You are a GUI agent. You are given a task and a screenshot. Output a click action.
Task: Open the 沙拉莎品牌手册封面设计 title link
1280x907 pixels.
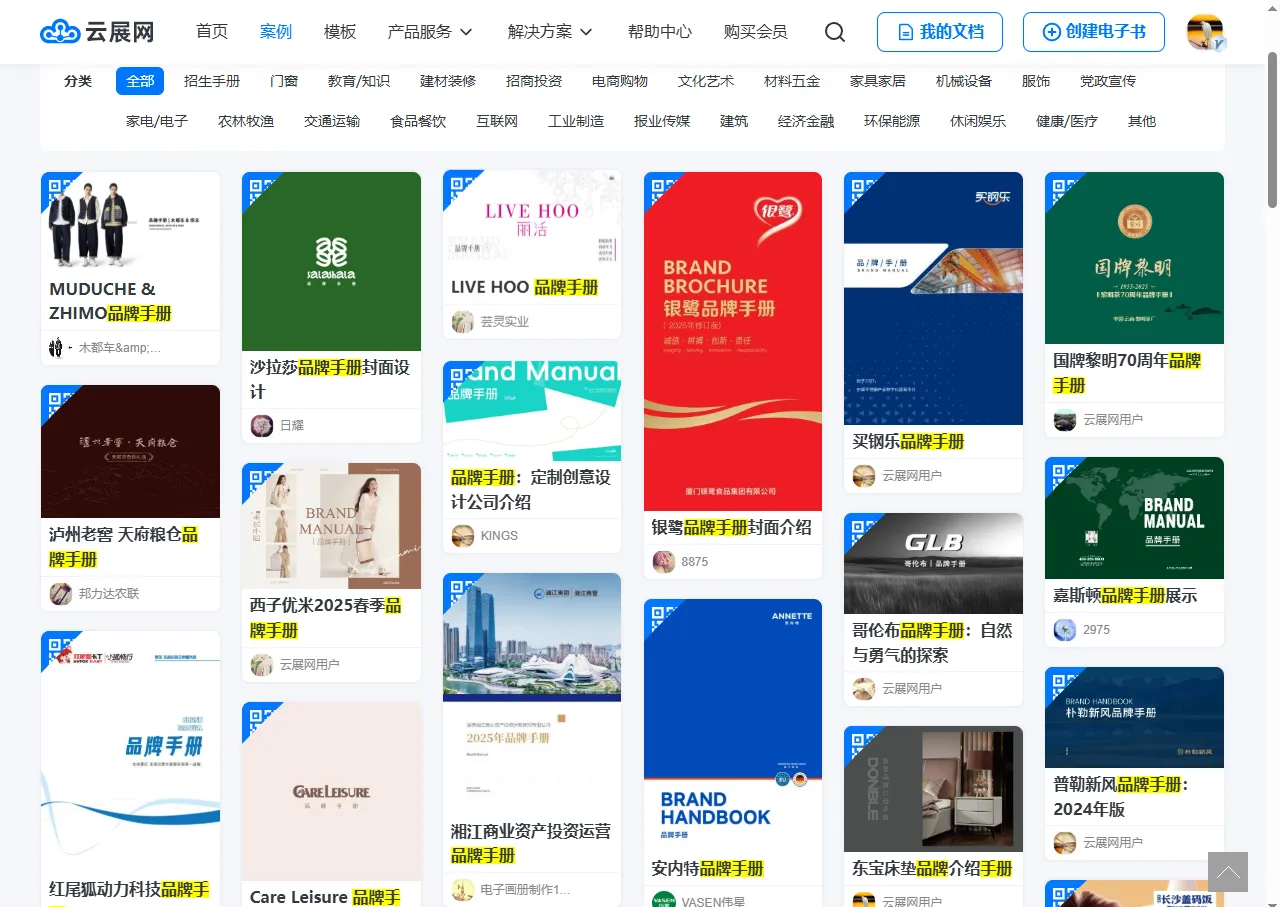point(331,379)
